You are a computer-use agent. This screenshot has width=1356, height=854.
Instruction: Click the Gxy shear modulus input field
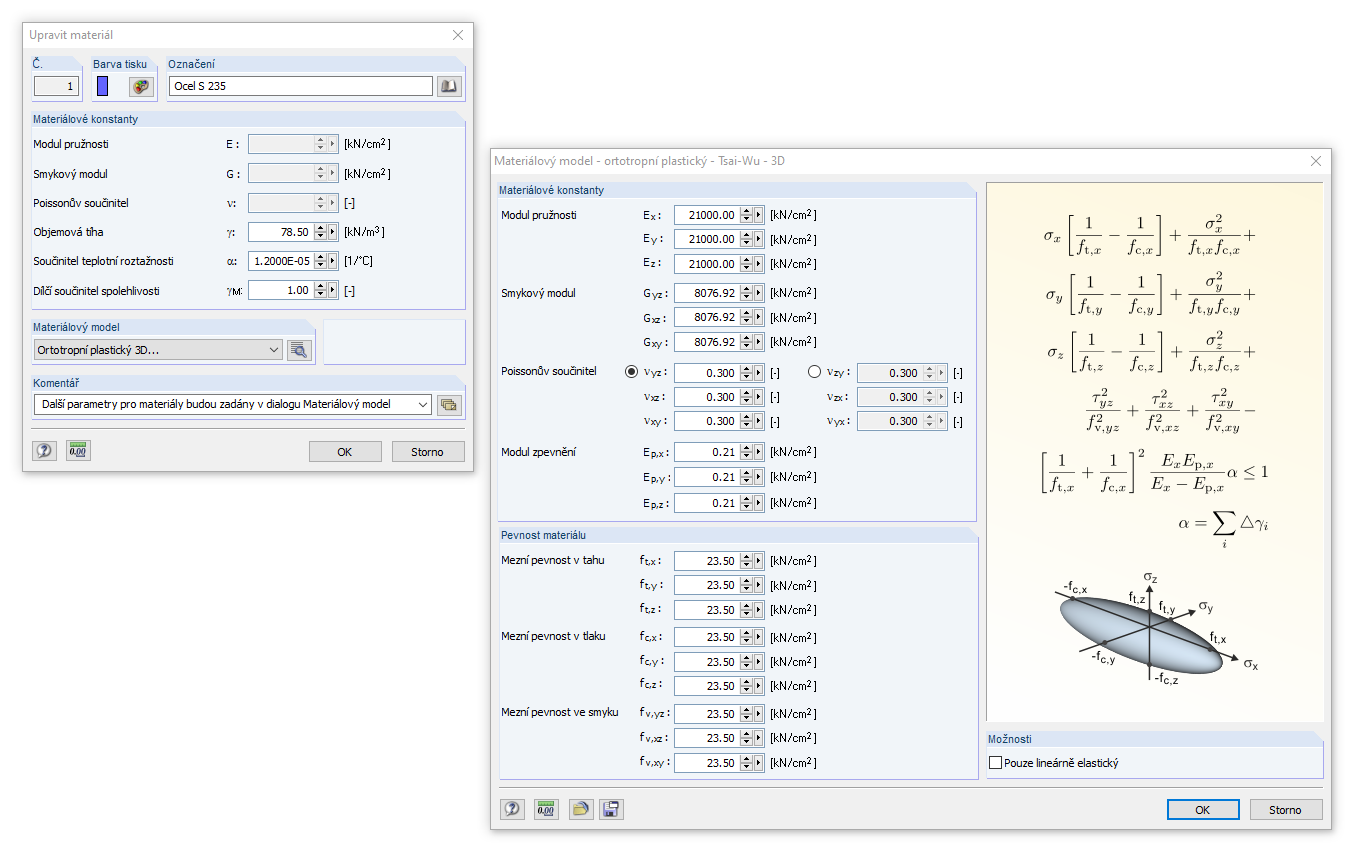707,342
